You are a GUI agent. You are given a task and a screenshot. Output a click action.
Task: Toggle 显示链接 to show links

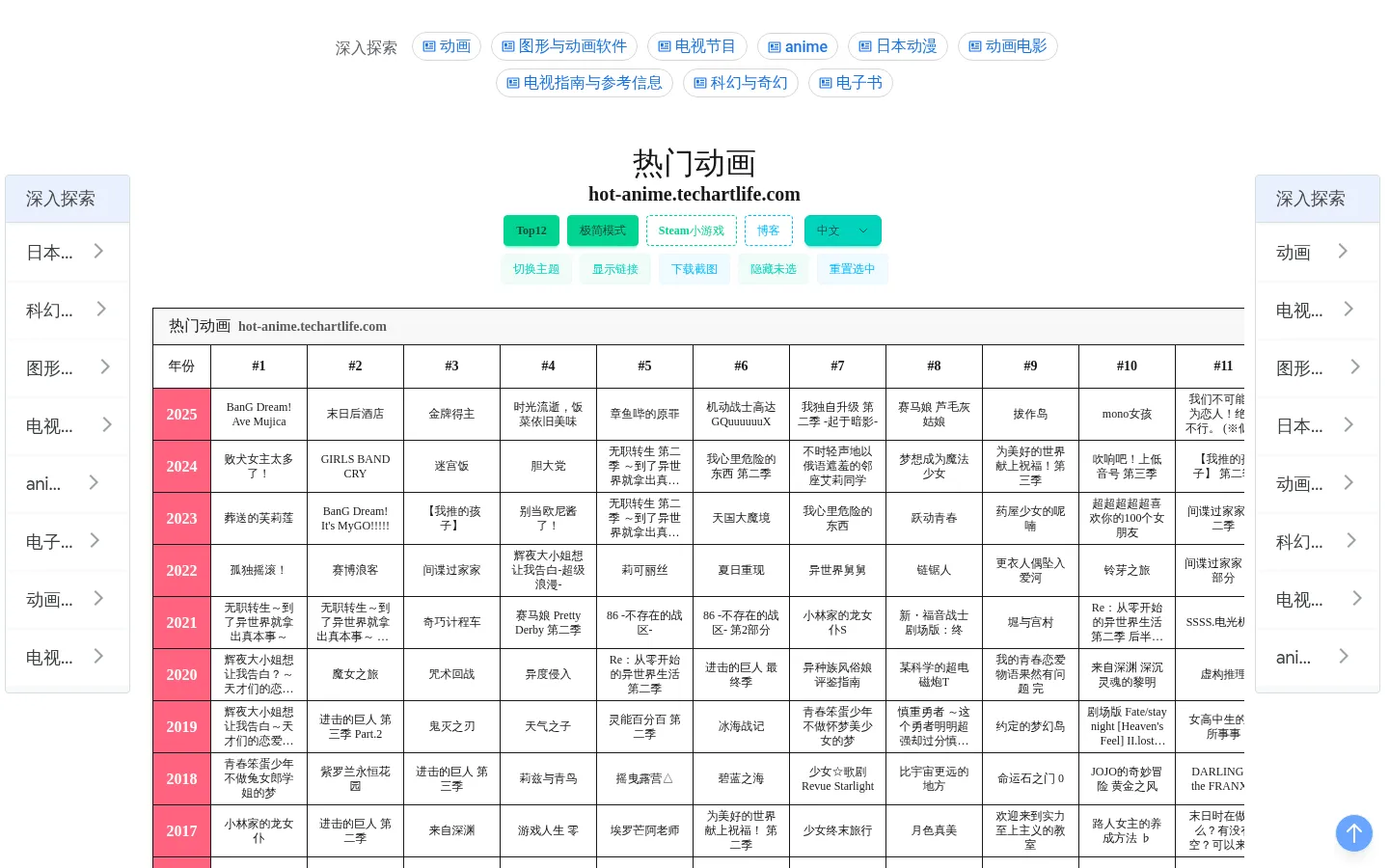(x=615, y=269)
